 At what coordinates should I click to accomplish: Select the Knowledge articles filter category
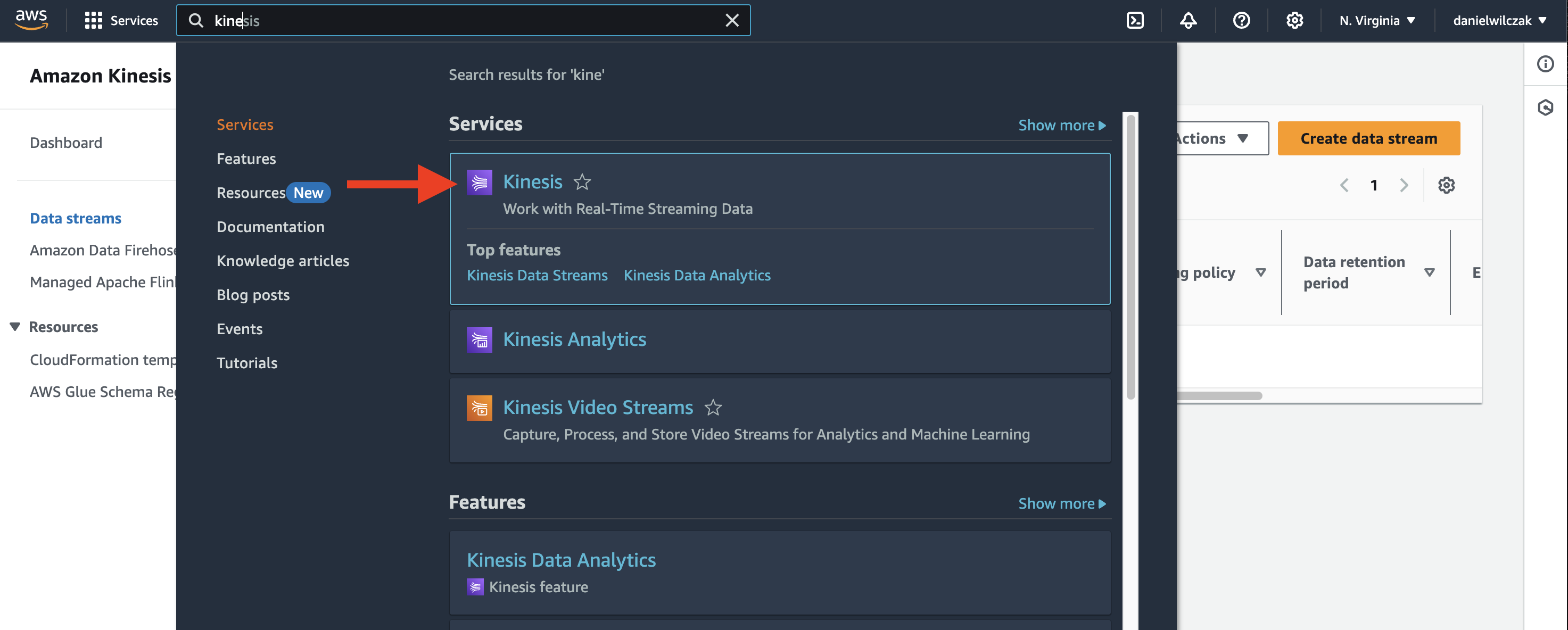(283, 261)
